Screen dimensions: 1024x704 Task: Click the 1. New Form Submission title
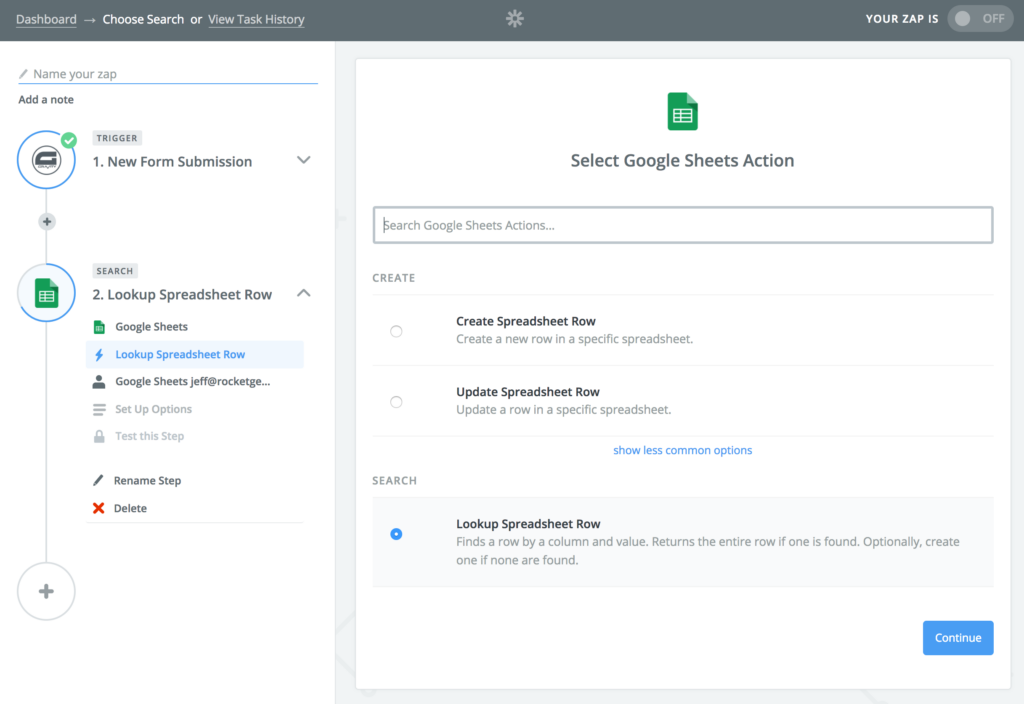(x=172, y=161)
